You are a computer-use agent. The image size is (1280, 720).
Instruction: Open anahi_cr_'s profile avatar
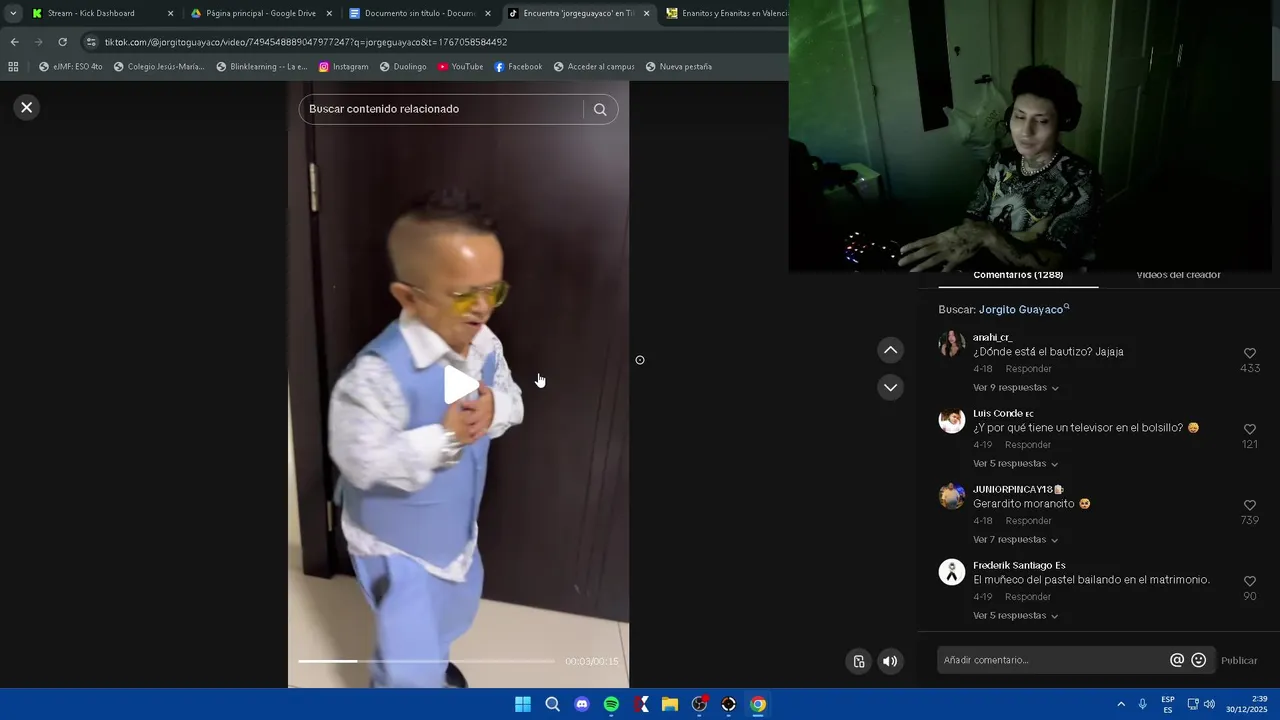coord(952,344)
